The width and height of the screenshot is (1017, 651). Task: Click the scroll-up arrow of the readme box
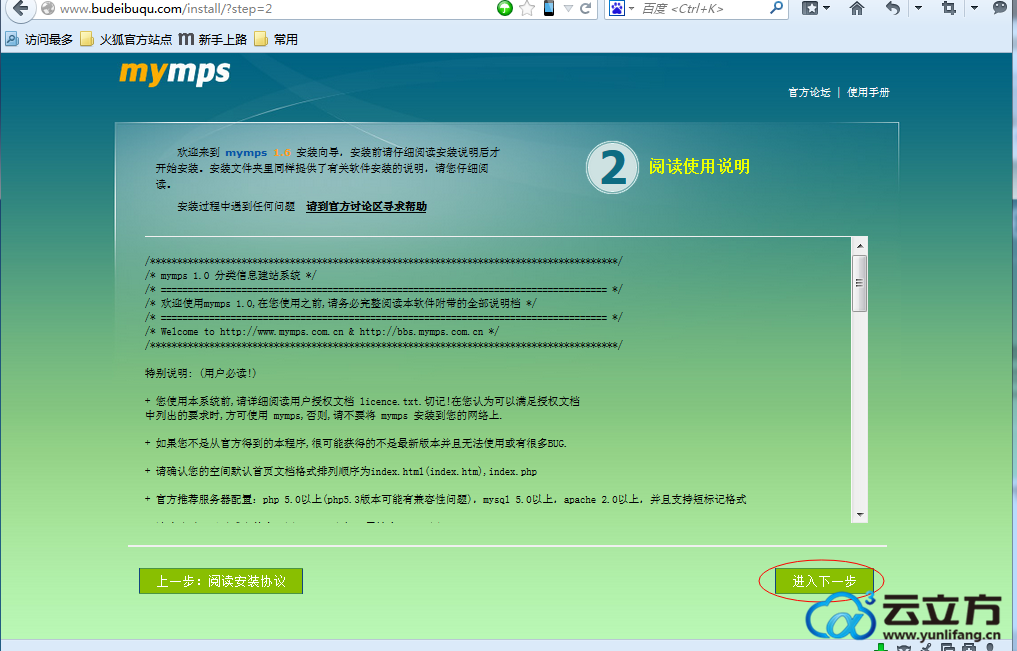(x=859, y=246)
